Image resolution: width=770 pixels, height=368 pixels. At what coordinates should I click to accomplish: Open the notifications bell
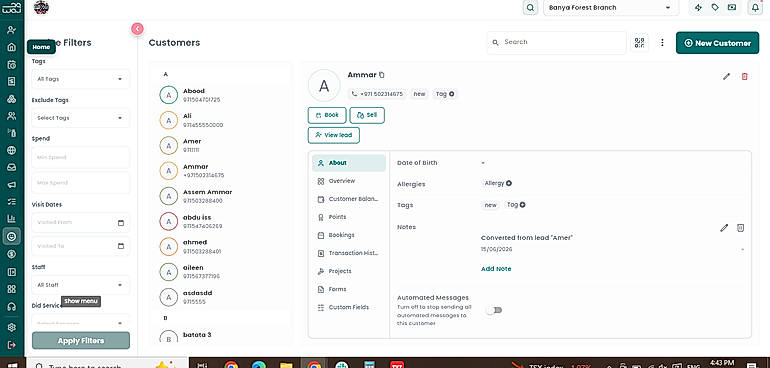[755, 7]
